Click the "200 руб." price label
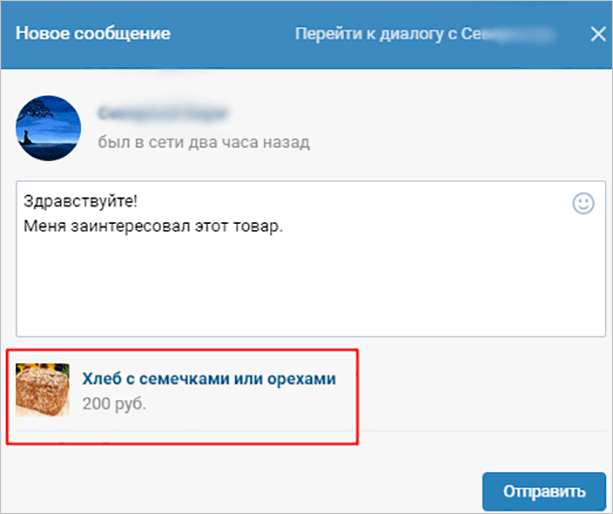The image size is (613, 514). 114,405
